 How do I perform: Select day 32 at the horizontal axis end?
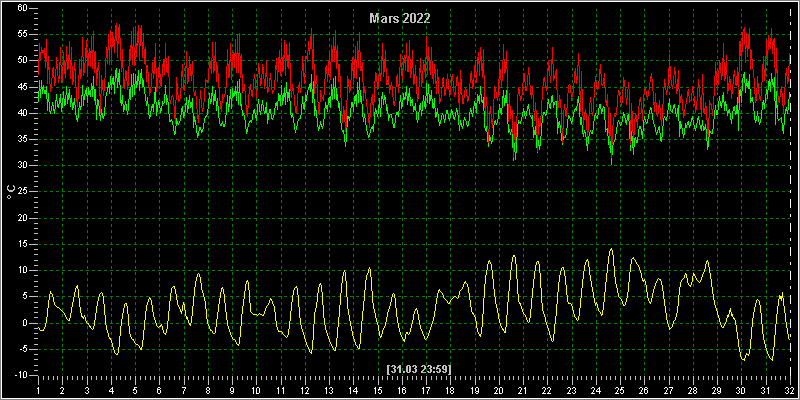coord(790,390)
